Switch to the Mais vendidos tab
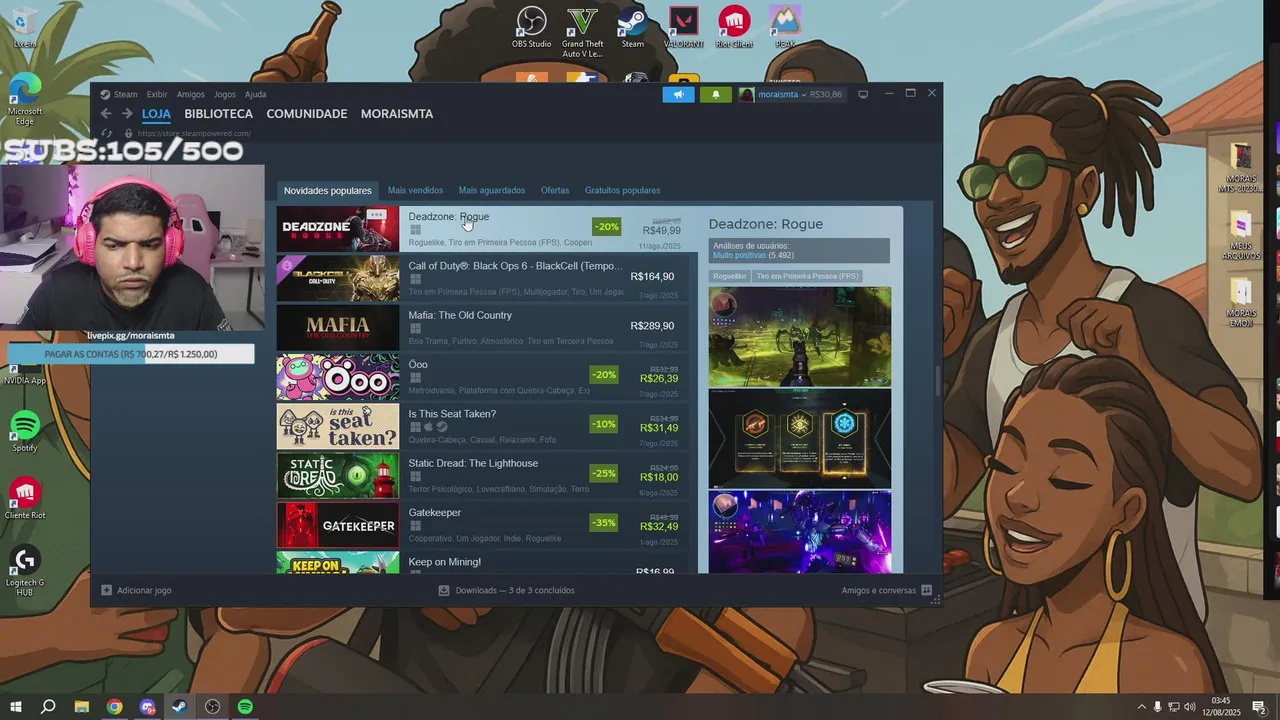Screen dimensions: 1280x720 coord(415,190)
